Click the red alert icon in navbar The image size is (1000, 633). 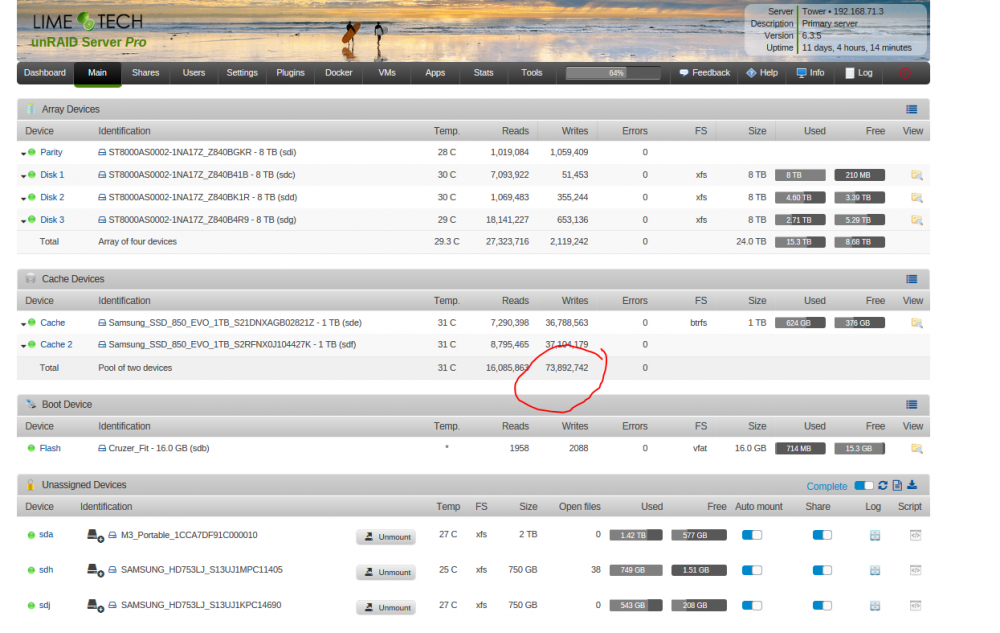(x=905, y=73)
